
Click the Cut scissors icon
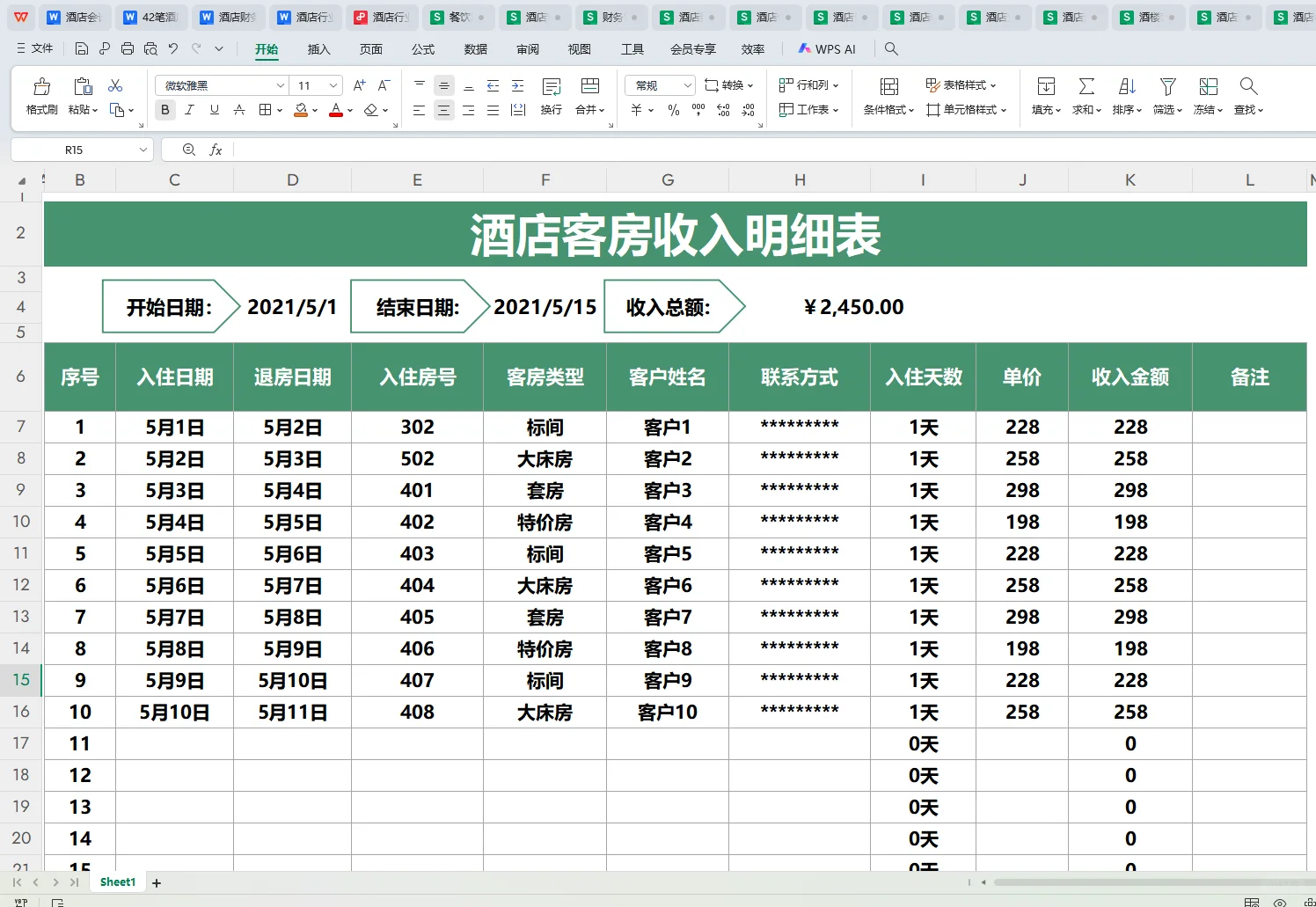115,85
